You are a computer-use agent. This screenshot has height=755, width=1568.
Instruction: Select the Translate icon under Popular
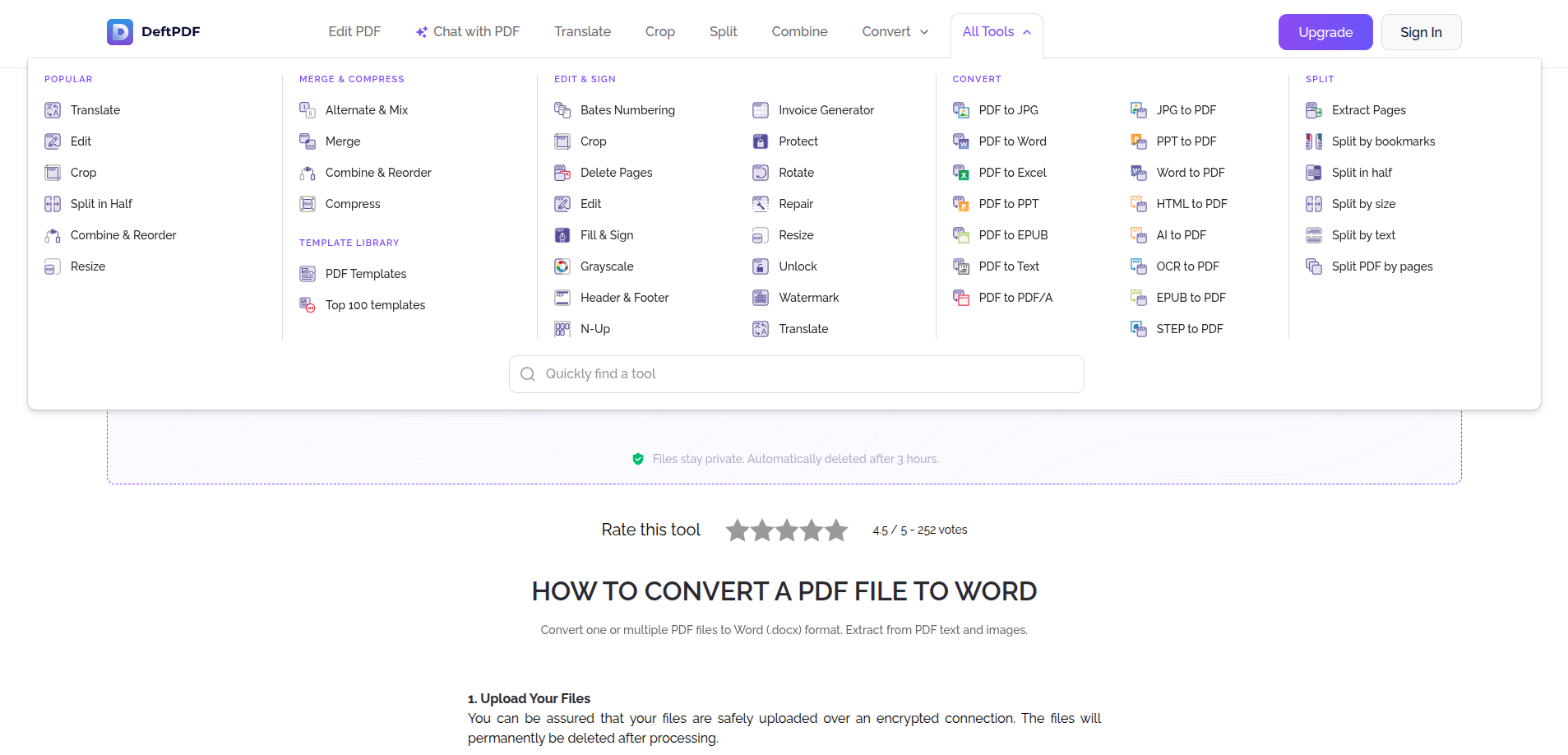52,109
